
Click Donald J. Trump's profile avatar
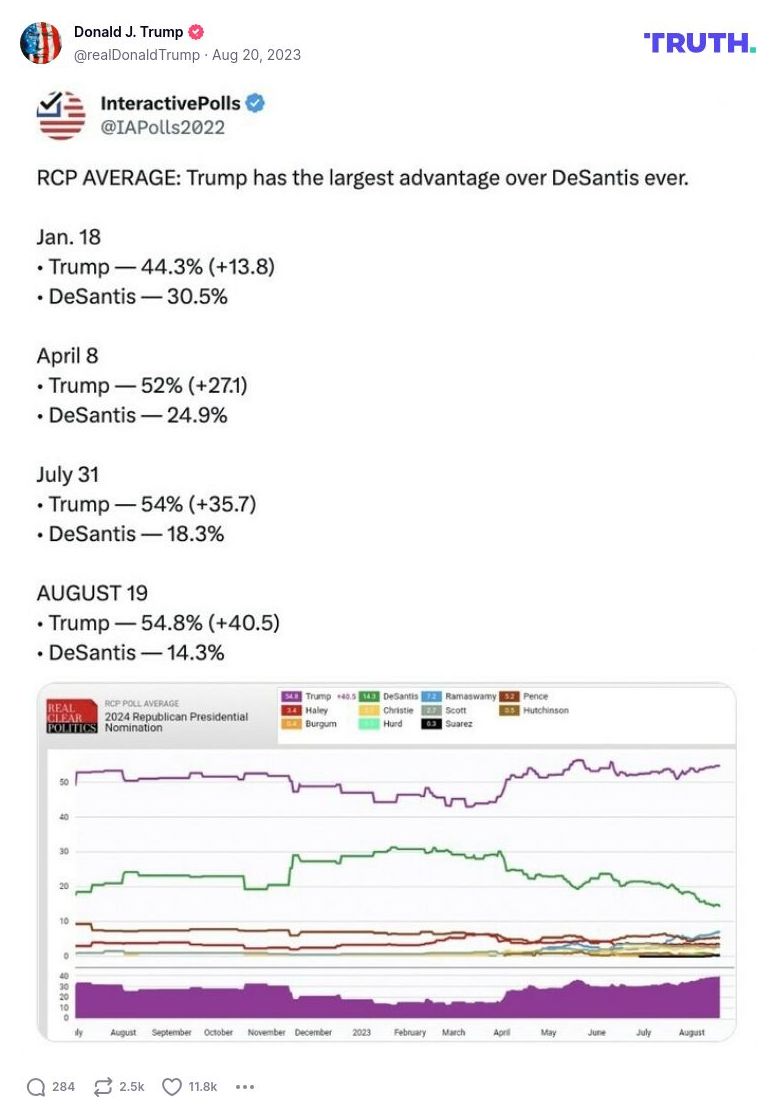coord(41,43)
